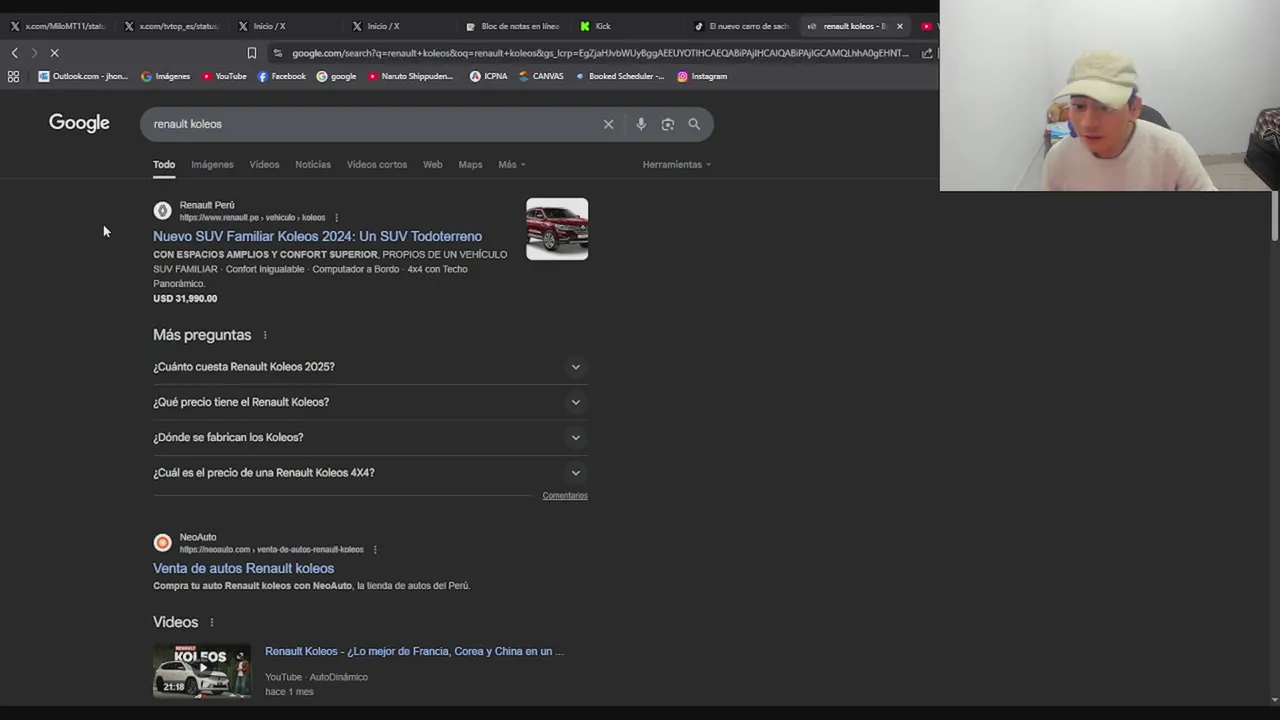Image resolution: width=1280 pixels, height=720 pixels.
Task: Submit search with magnifier icon
Action: point(694,124)
